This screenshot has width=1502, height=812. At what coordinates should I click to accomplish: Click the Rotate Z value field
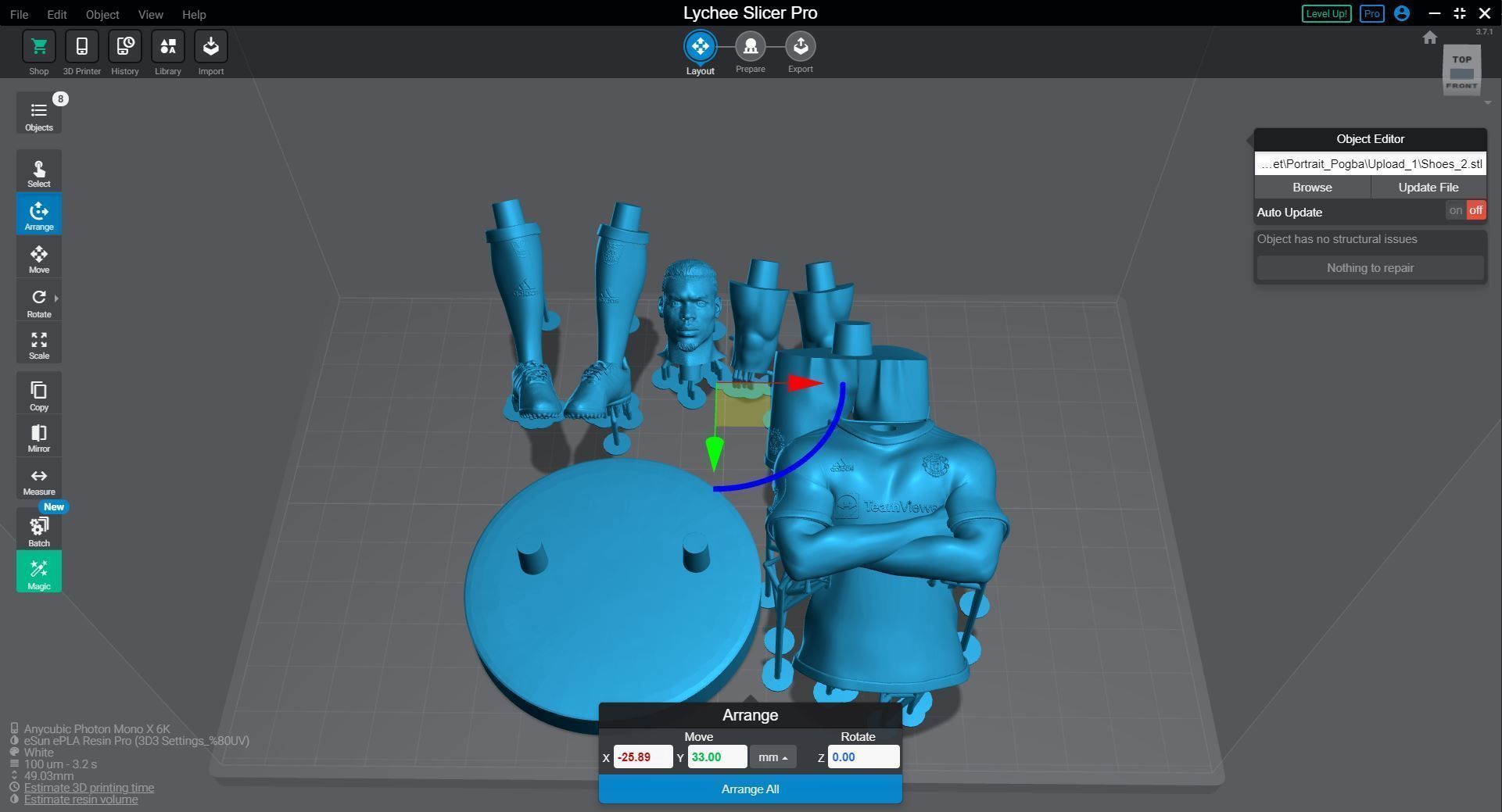coord(863,757)
